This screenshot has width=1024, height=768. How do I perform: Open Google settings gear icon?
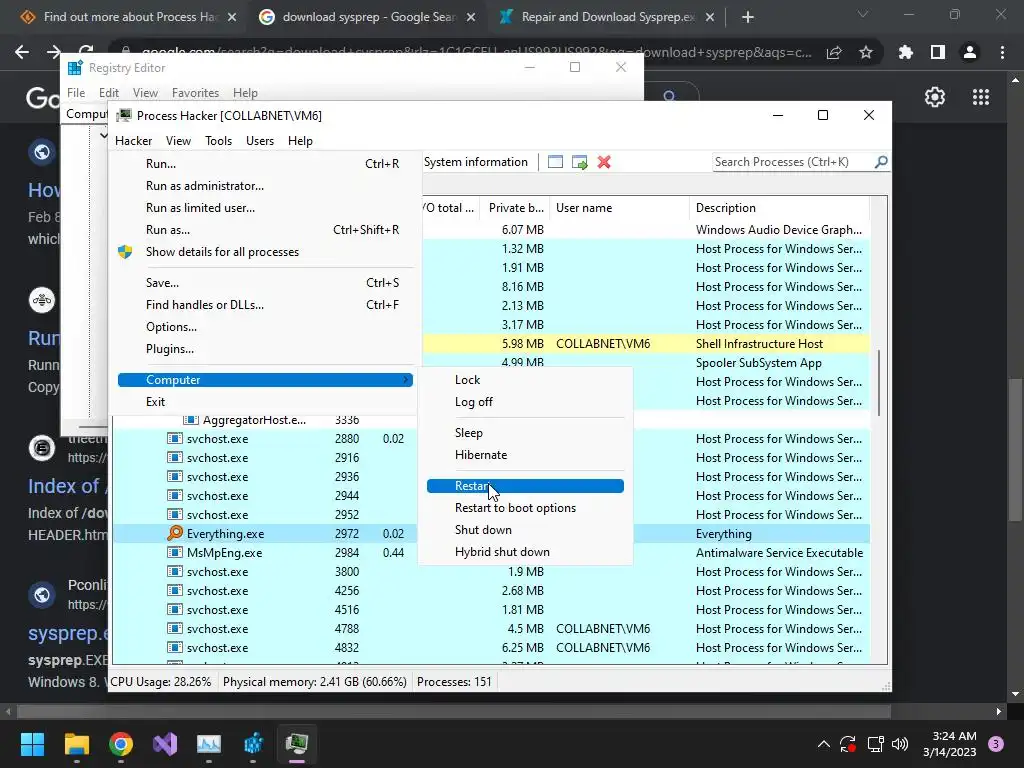(x=935, y=97)
